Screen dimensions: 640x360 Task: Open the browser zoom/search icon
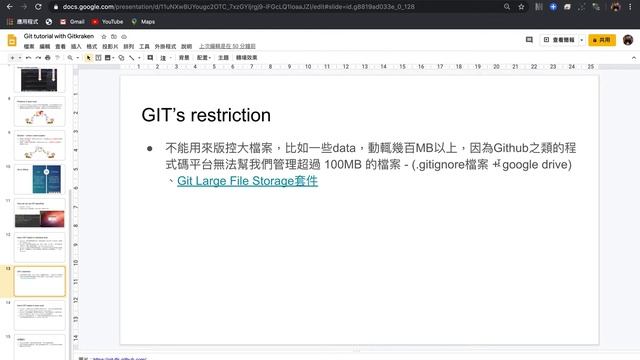point(507,7)
